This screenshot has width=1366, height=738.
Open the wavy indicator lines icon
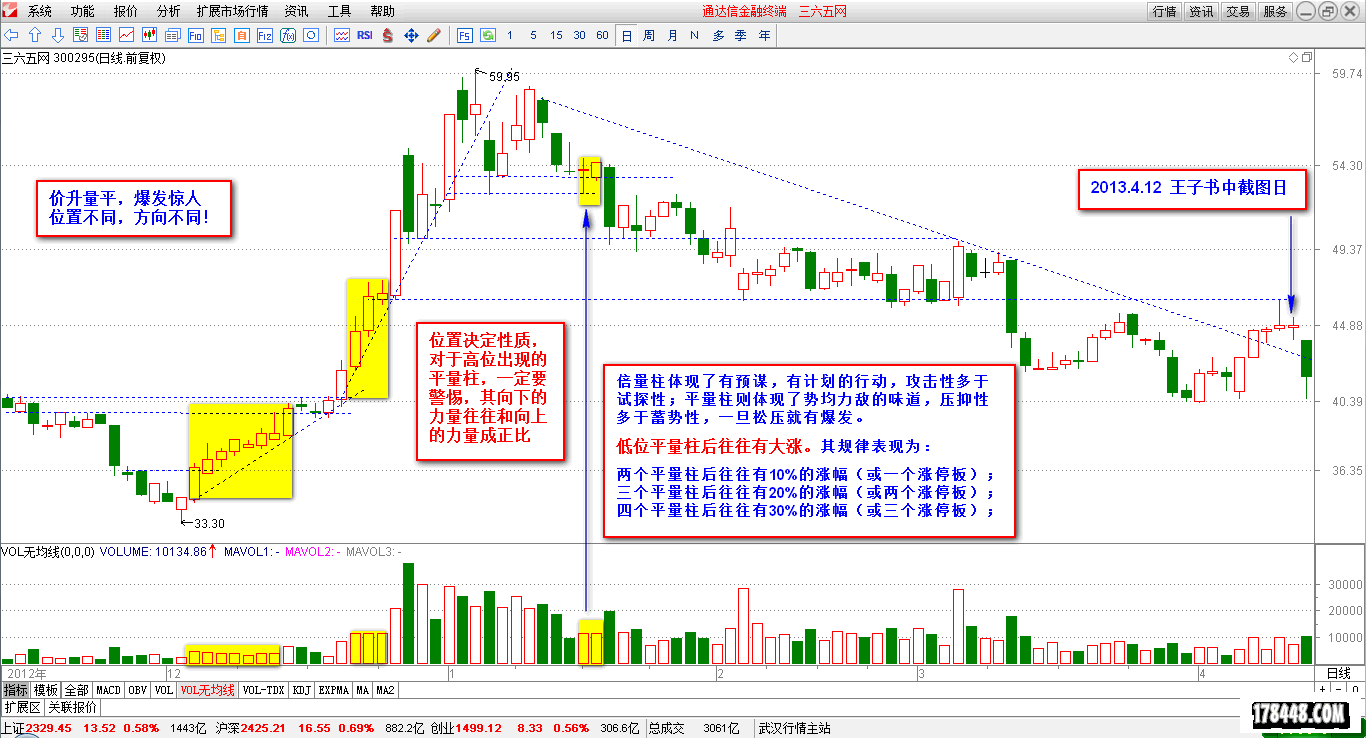(x=342, y=35)
